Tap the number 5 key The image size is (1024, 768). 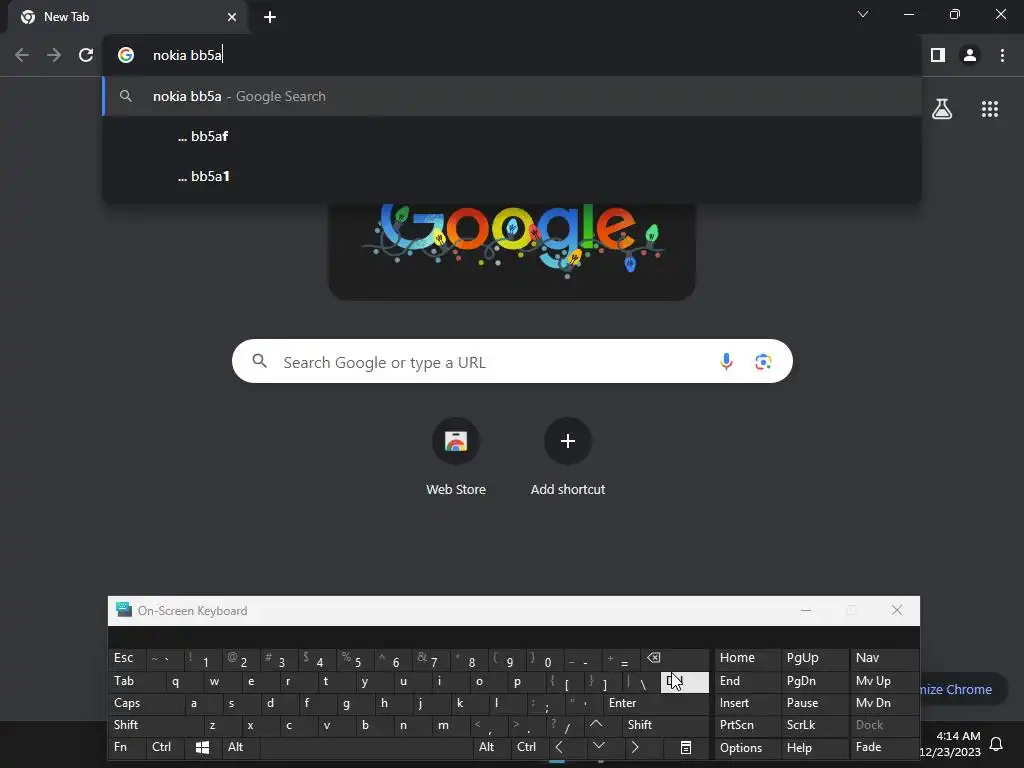pyautogui.click(x=355, y=660)
